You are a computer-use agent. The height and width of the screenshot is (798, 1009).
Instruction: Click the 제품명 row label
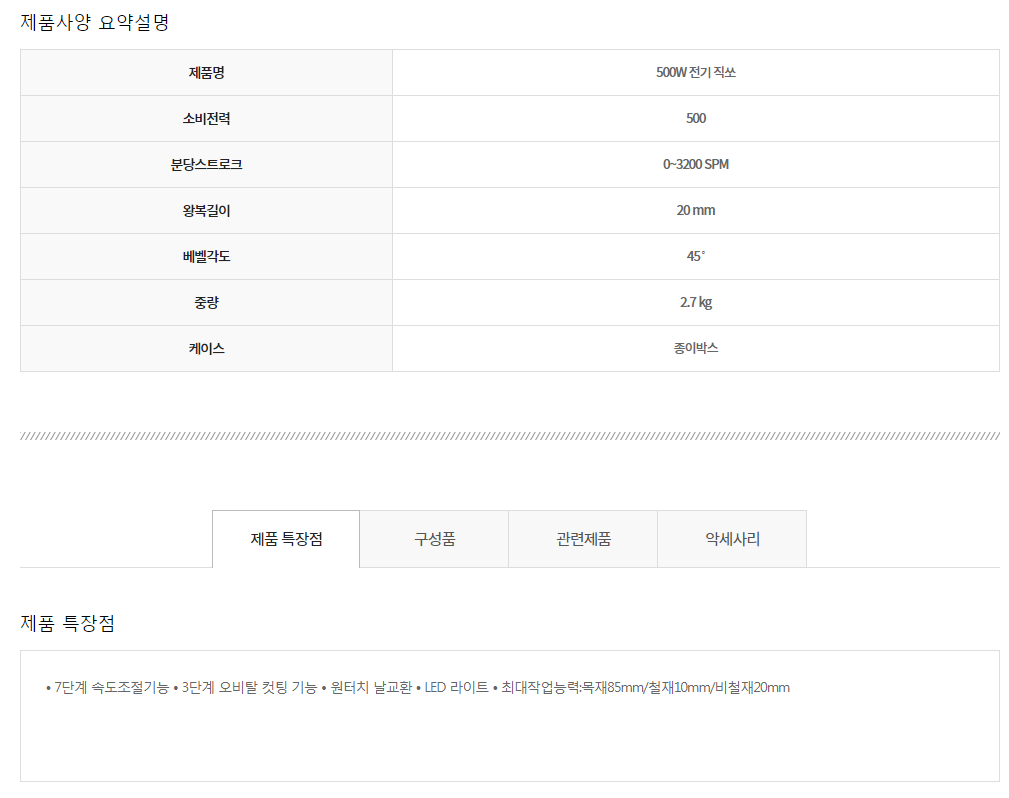(206, 73)
